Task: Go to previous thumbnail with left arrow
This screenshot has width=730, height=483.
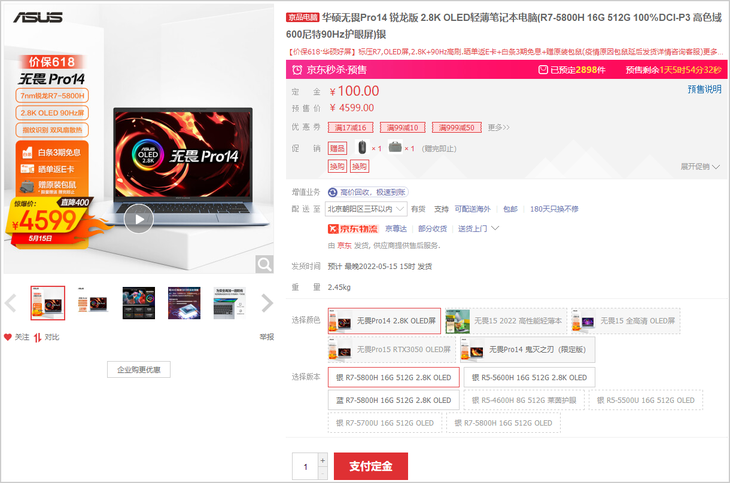Action: tap(11, 303)
